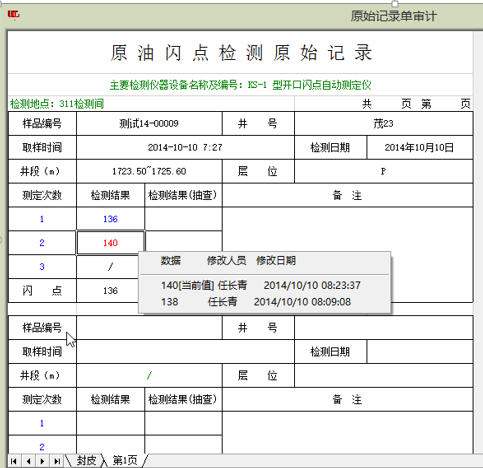Go to last sheet navigation arrow

(x=57, y=461)
